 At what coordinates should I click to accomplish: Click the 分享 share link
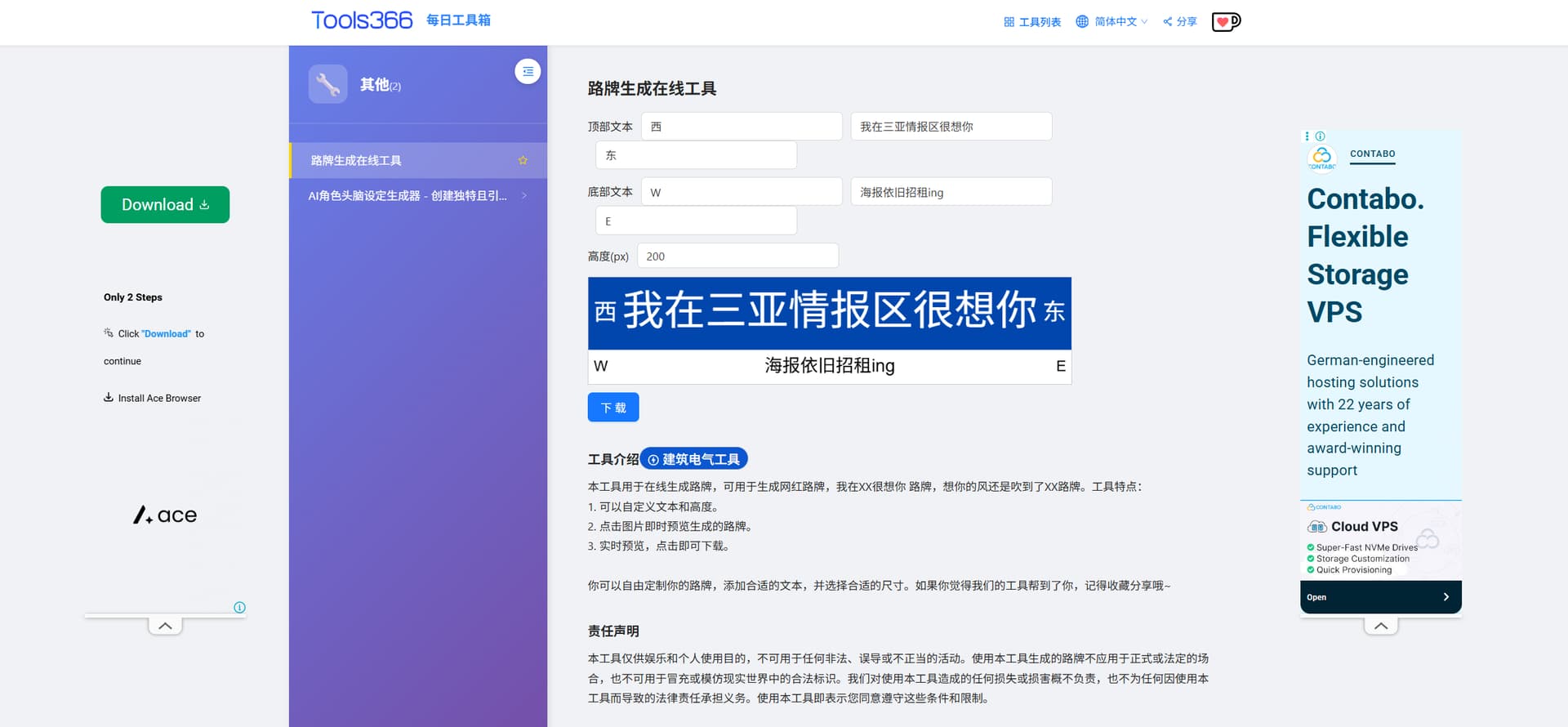[1180, 21]
